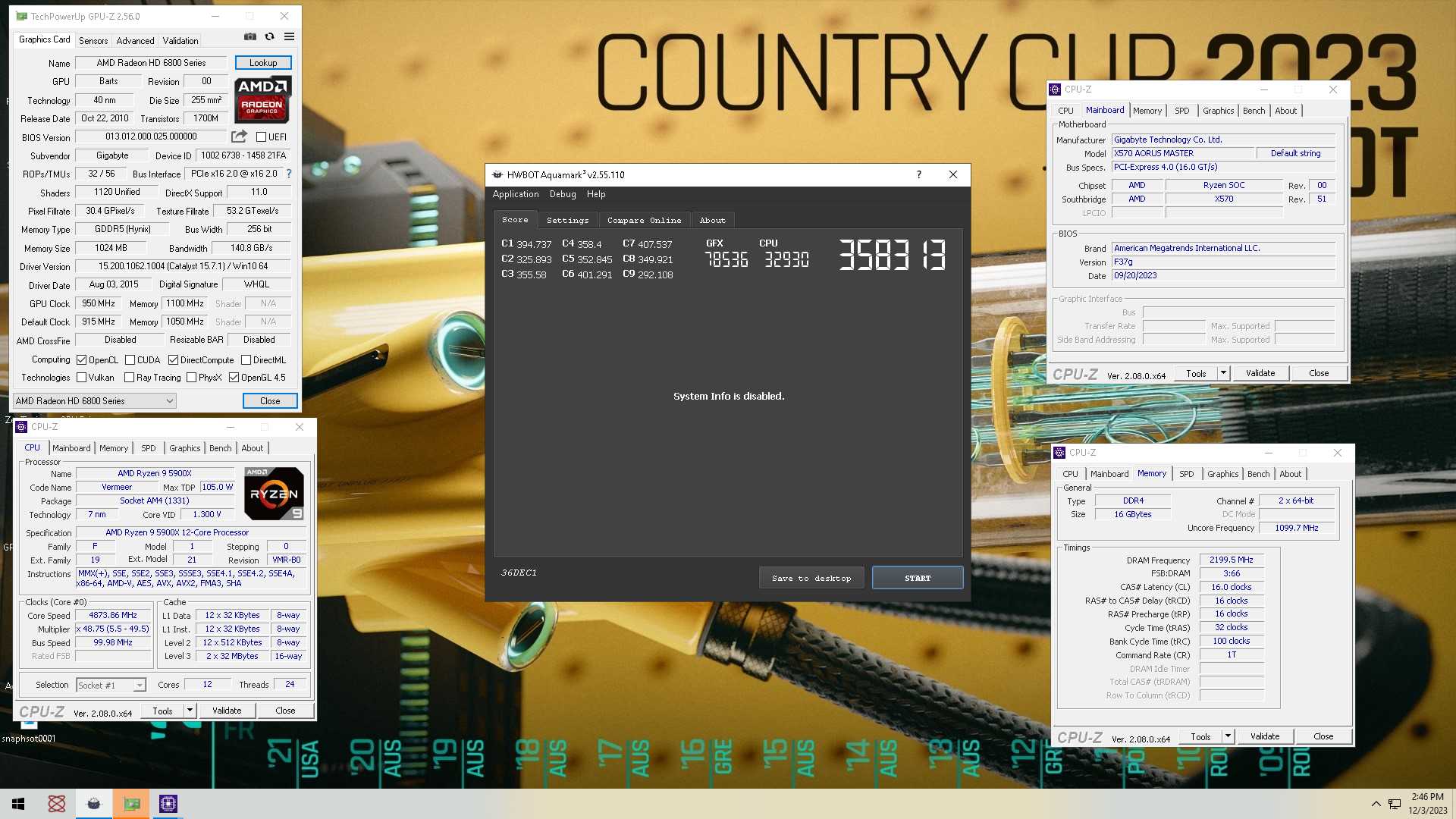Toggle the Vulkan checkbox
Screen dimensions: 1456x819
82,378
